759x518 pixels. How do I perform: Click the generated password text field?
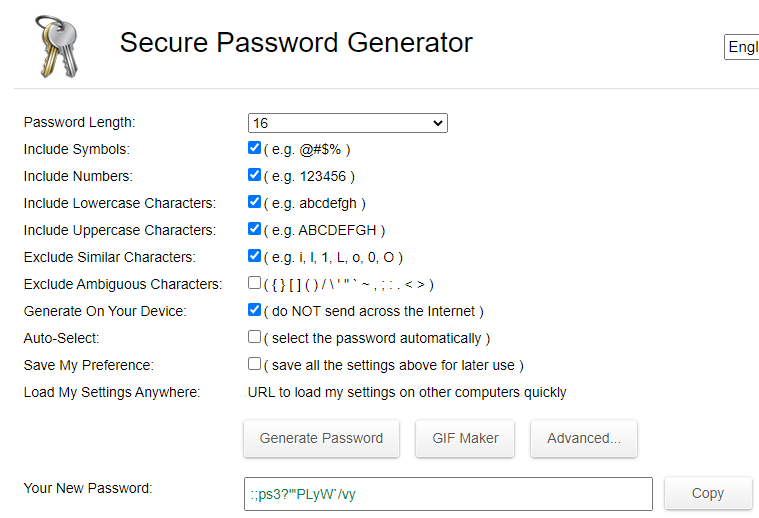(x=447, y=493)
